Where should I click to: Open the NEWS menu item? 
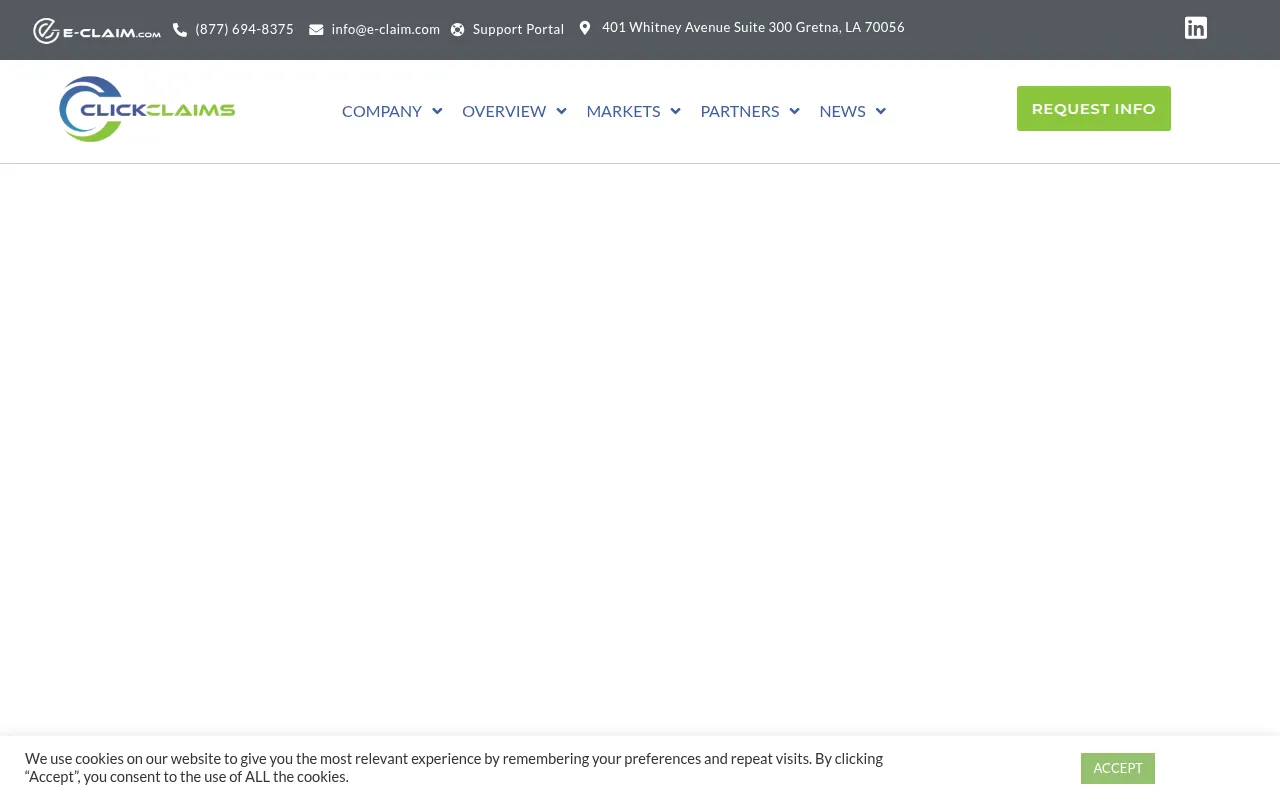[842, 111]
